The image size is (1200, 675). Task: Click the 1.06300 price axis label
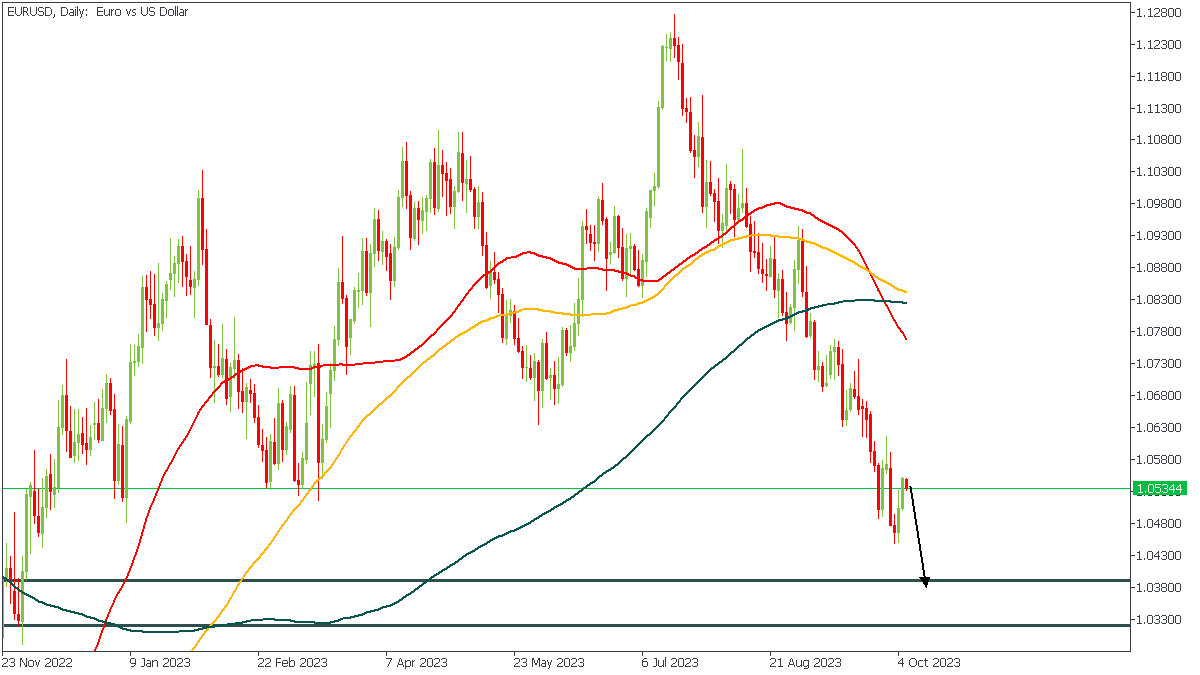[x=1160, y=428]
